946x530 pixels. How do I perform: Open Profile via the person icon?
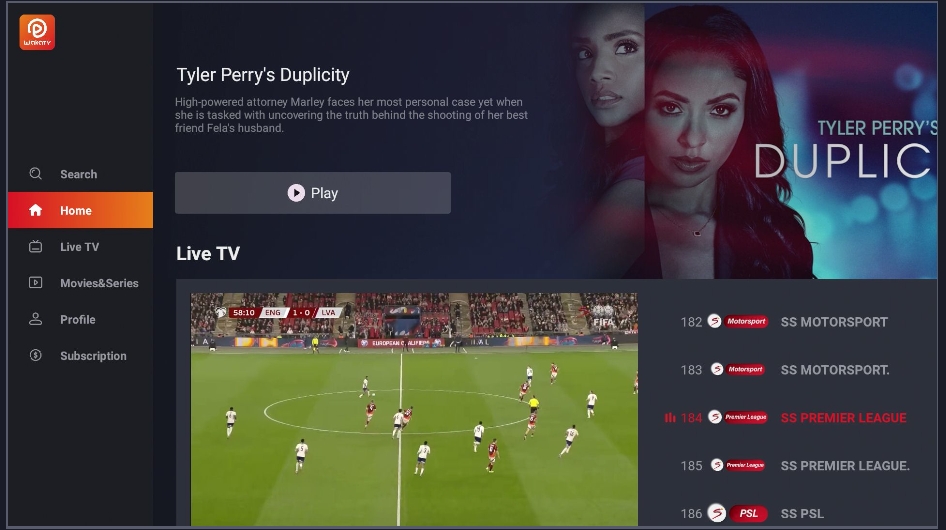[36, 319]
